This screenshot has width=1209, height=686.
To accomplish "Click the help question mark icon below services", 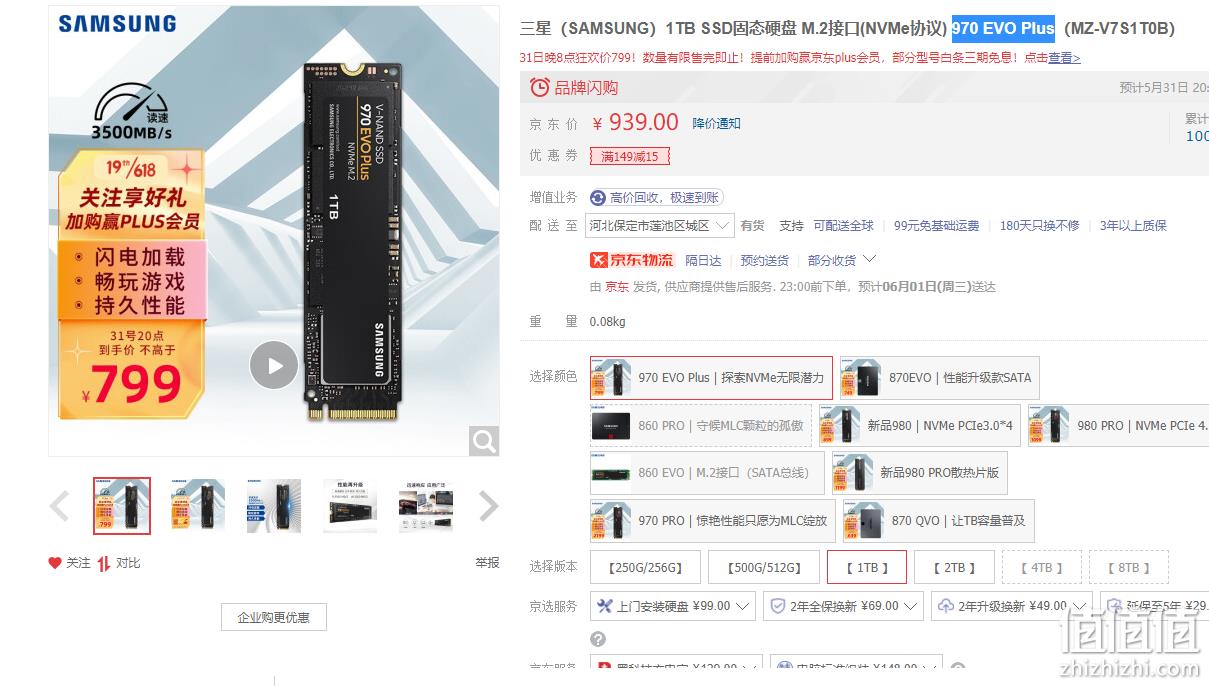I will point(598,639).
